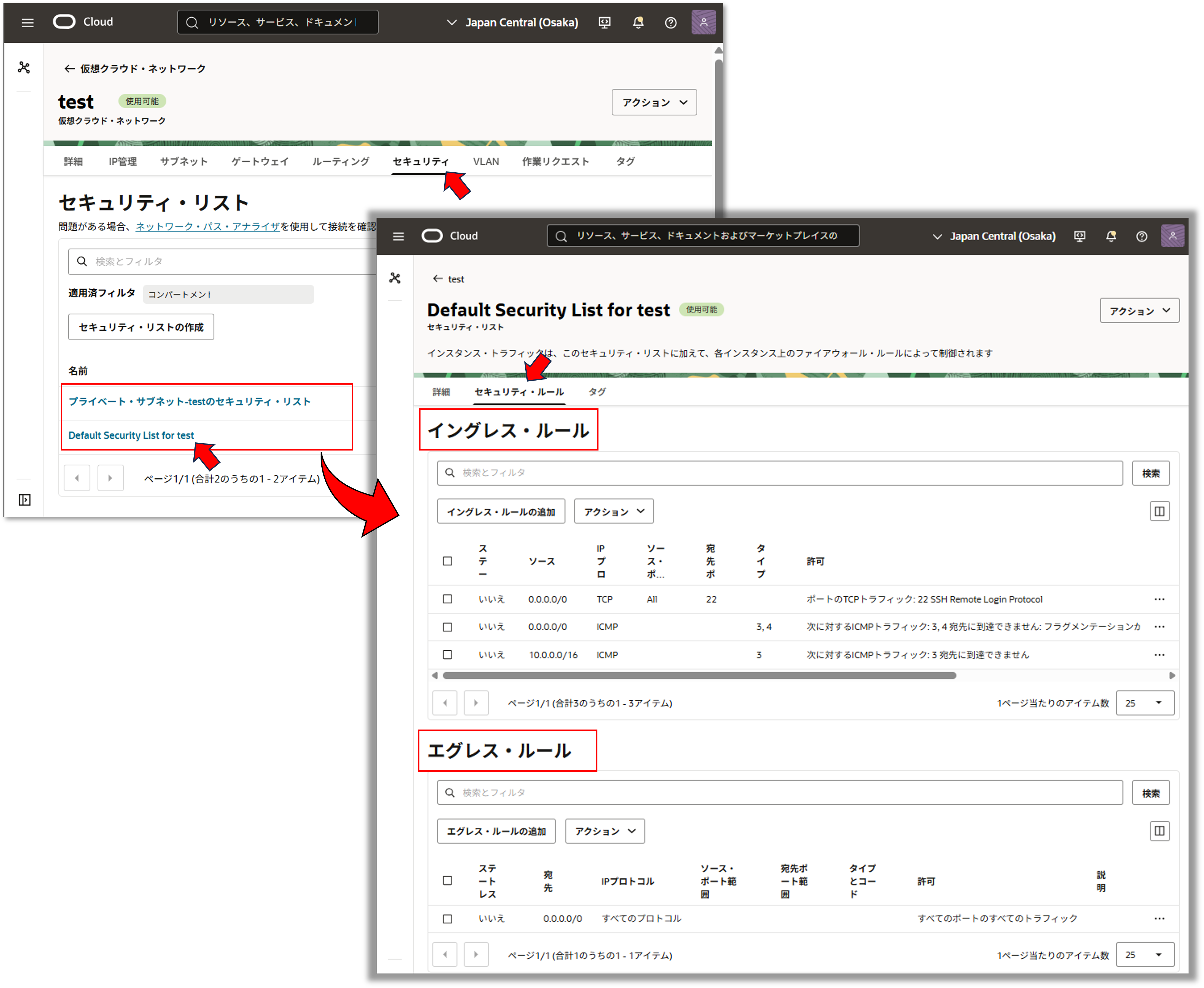Select the 詳細 tab of security list
The width and height of the screenshot is (1204, 988).
click(x=441, y=392)
